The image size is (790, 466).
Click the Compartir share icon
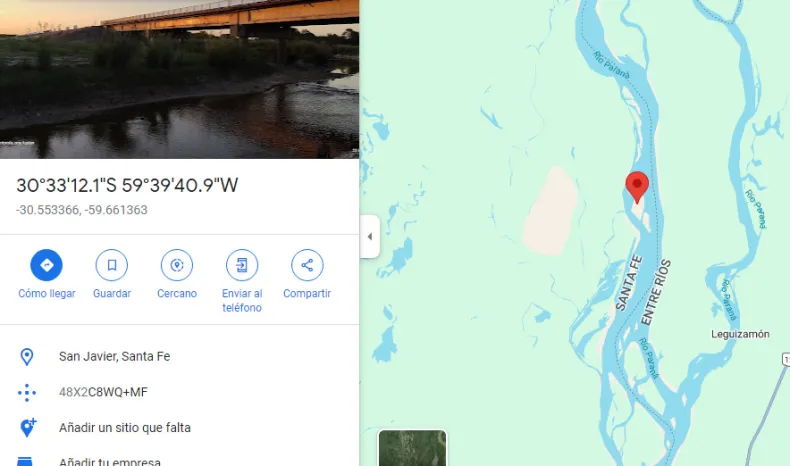click(307, 265)
